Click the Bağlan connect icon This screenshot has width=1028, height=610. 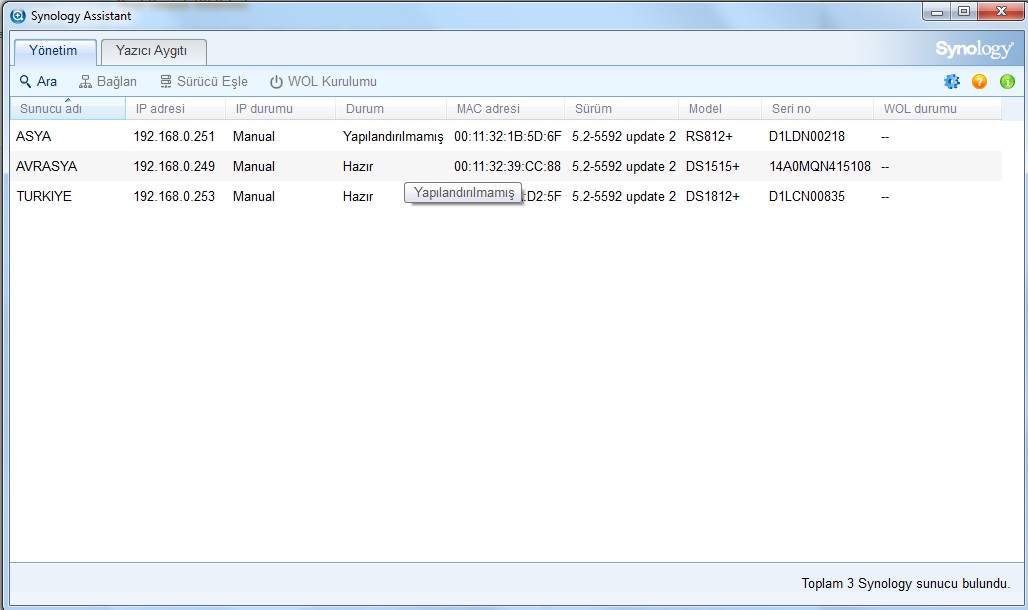click(86, 82)
